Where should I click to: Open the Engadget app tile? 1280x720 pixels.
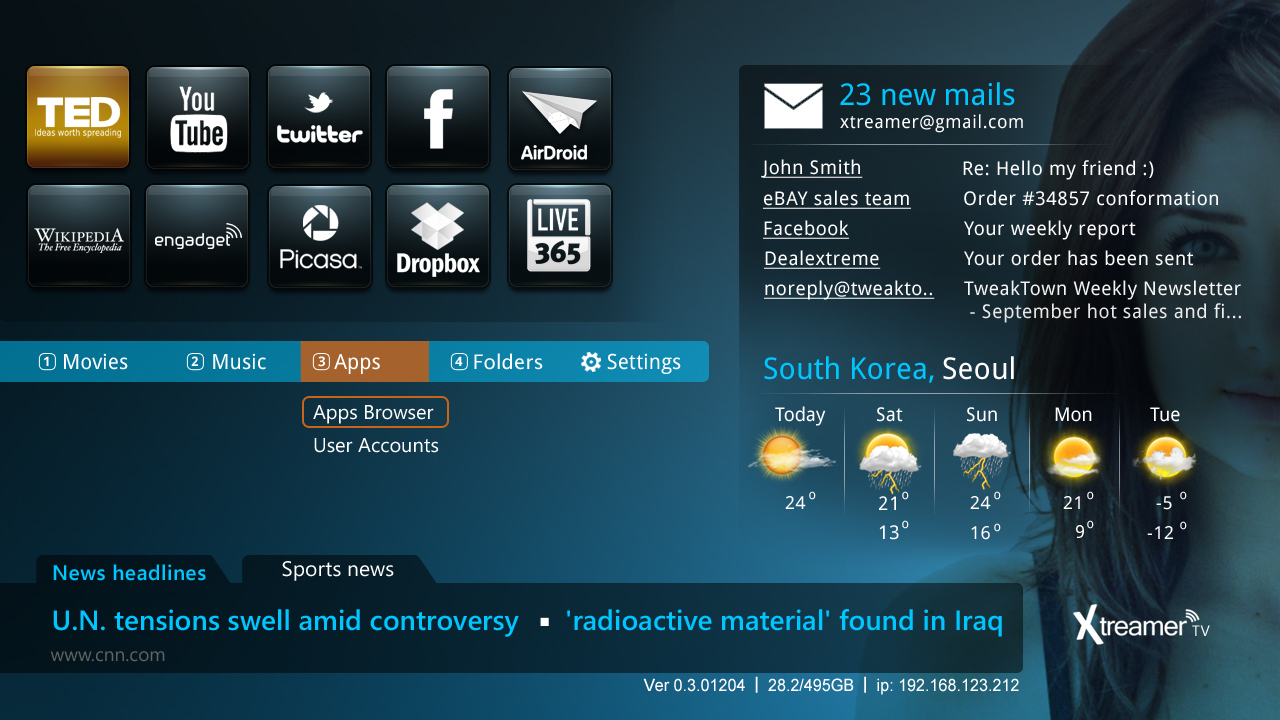click(197, 235)
